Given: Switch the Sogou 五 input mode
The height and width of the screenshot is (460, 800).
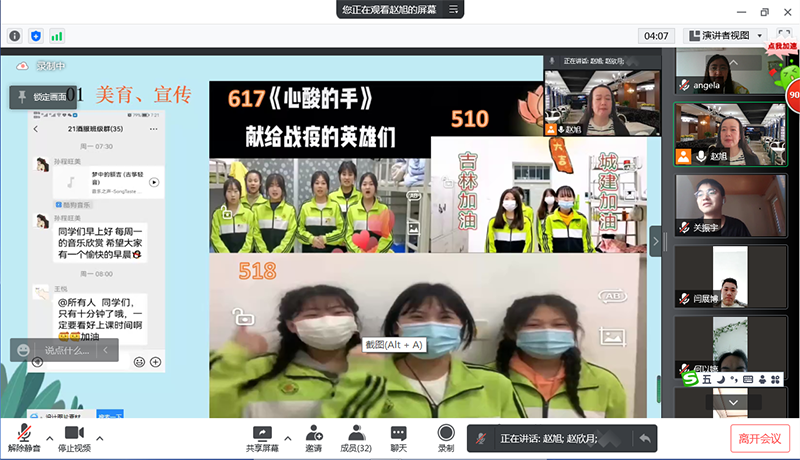Looking at the screenshot, I should (x=706, y=379).
